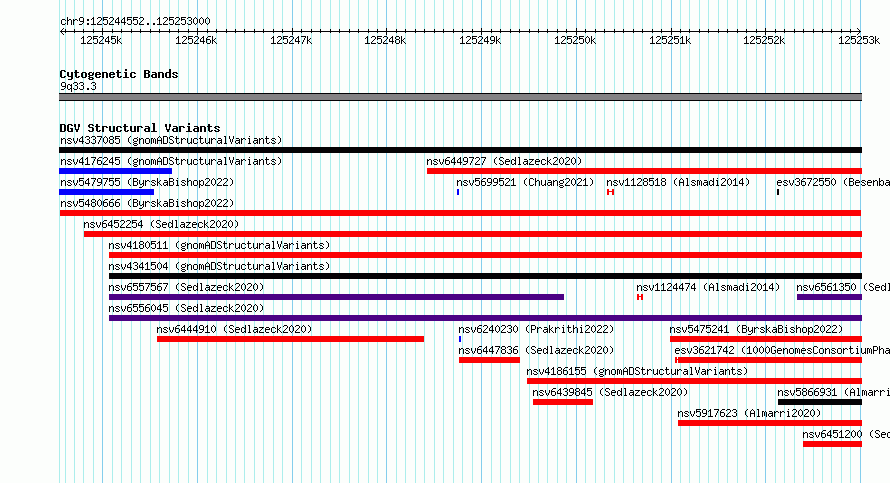The height and width of the screenshot is (483, 890).
Task: Click the red bar of nsv6452254
Action: pyautogui.click(x=473, y=234)
